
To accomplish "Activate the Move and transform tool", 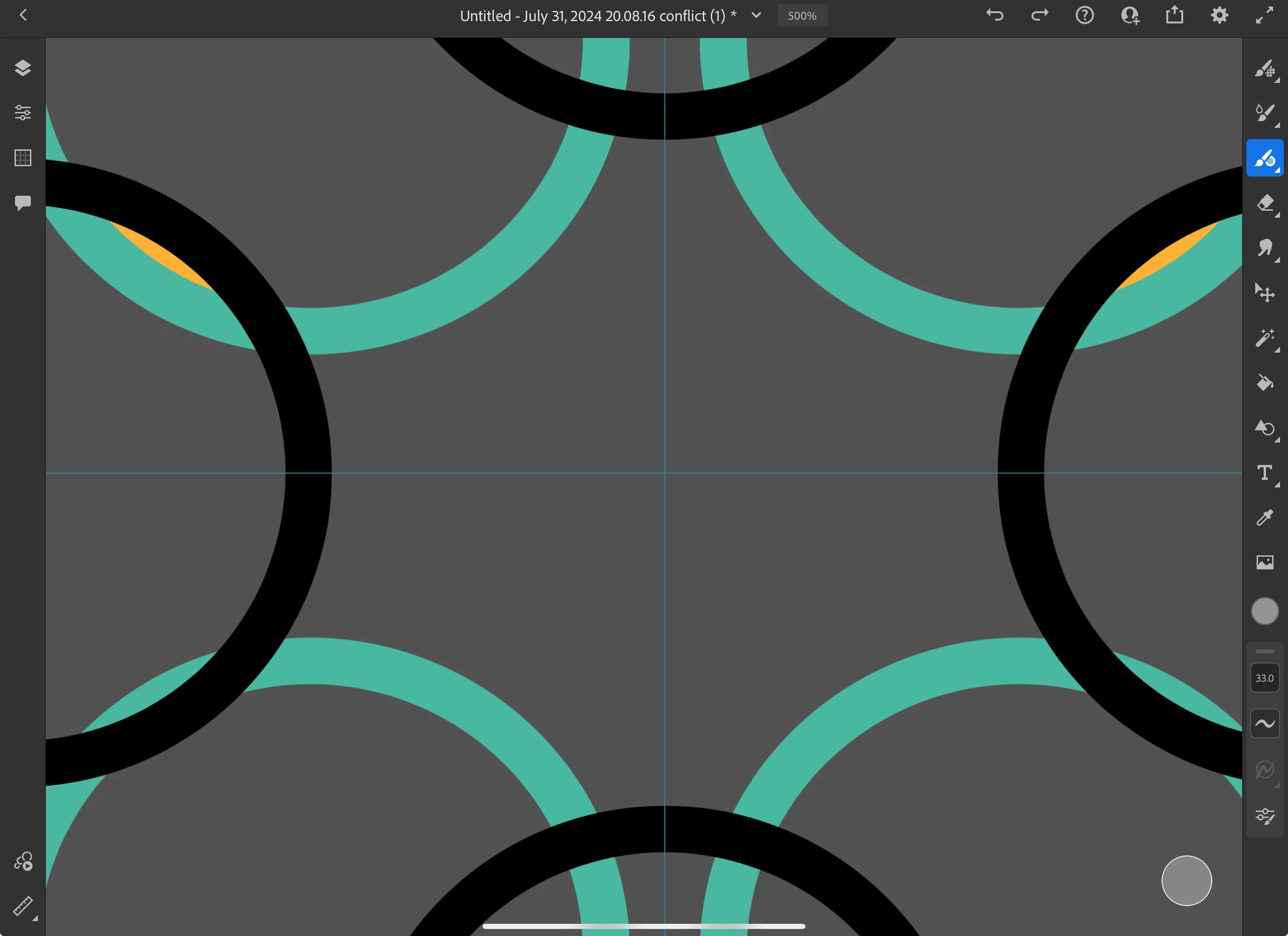I will click(1264, 293).
